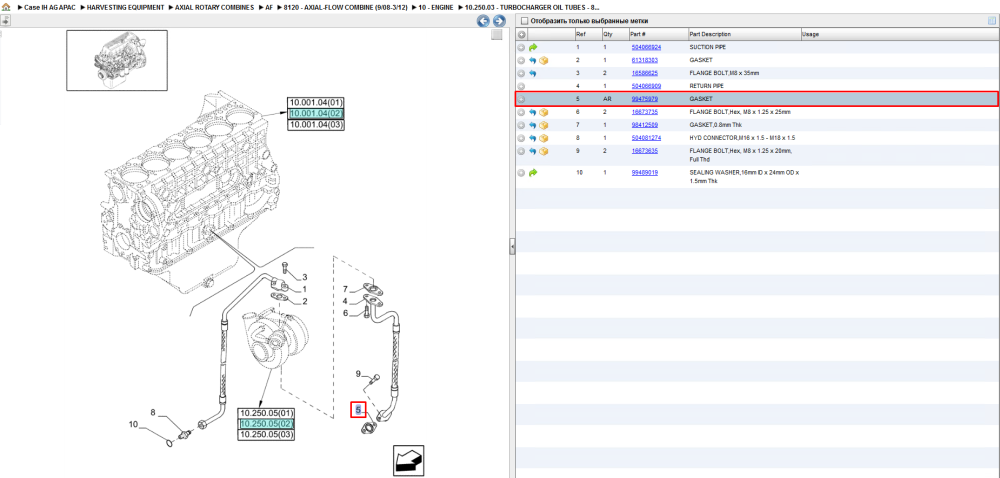Click the blue arrow icon in the GASKET 0.8mm Thk row

533,125
